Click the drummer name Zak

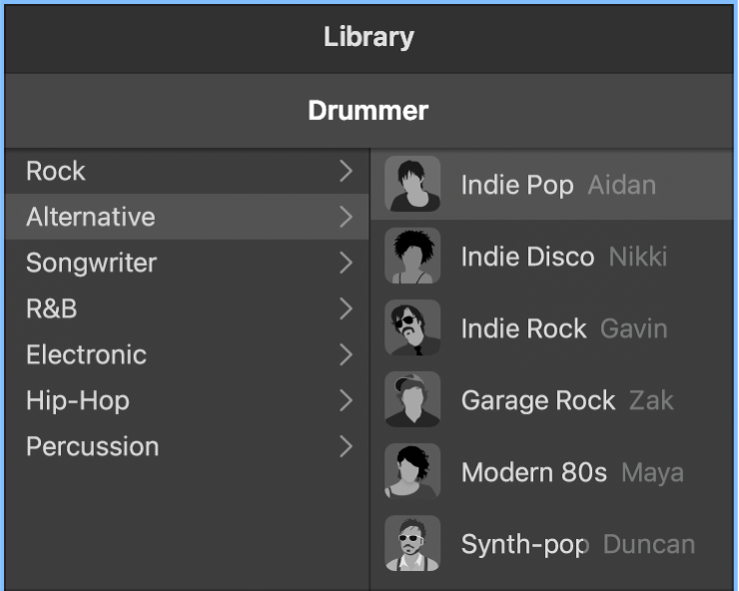(x=651, y=400)
